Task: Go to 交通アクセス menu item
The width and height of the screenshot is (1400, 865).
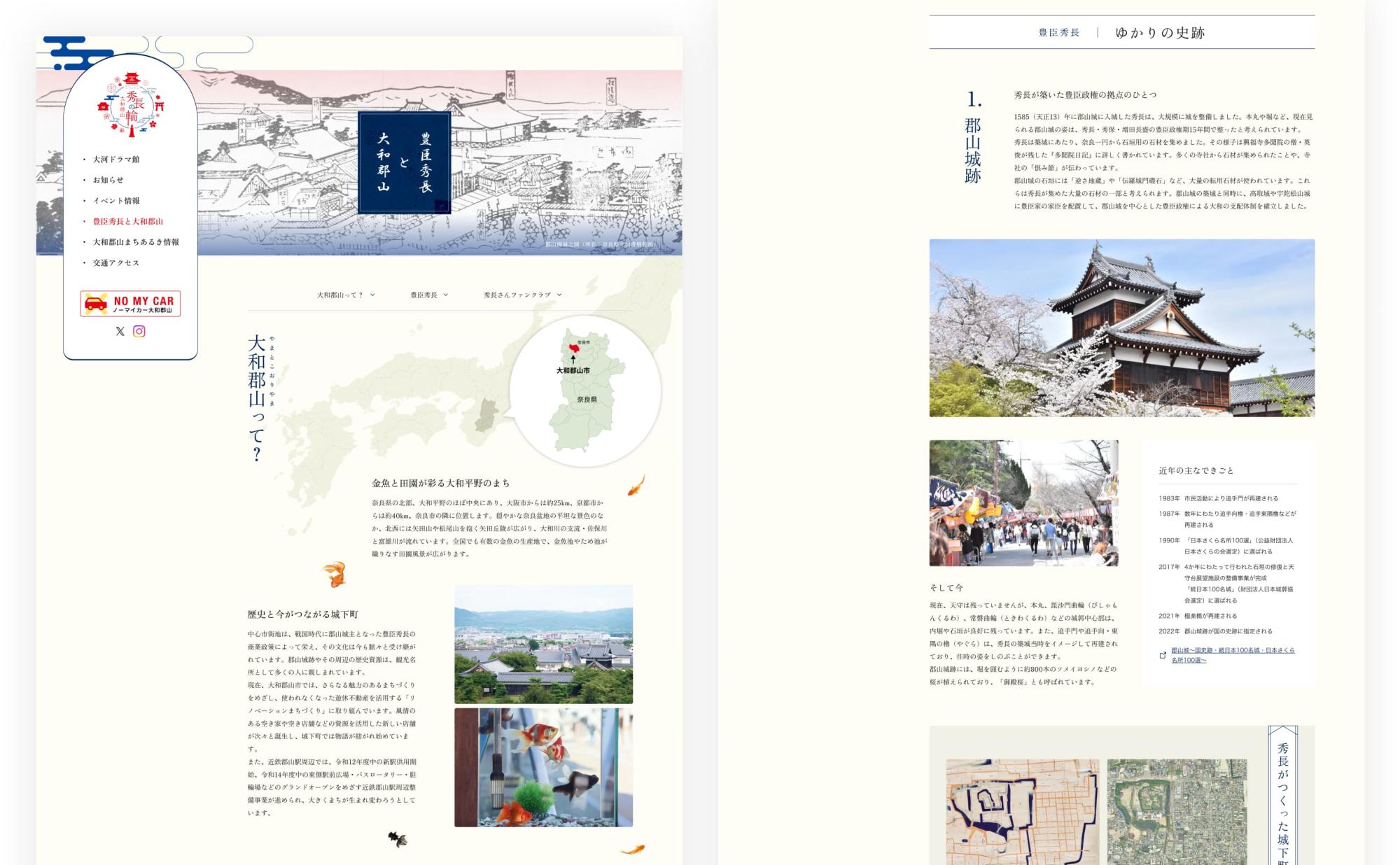Action: click(116, 263)
